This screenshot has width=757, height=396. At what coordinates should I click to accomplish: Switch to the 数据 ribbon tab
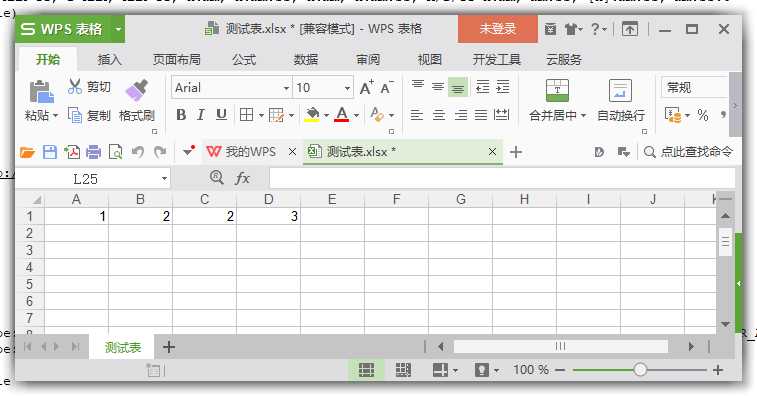tap(306, 59)
